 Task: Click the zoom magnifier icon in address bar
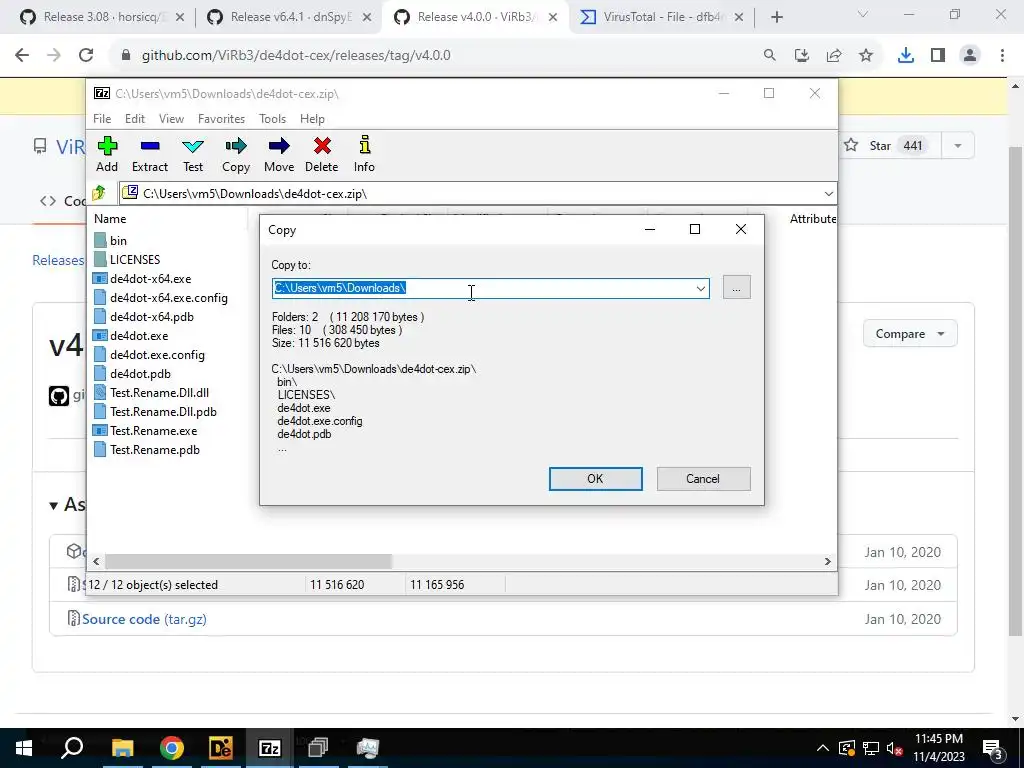[x=770, y=56]
